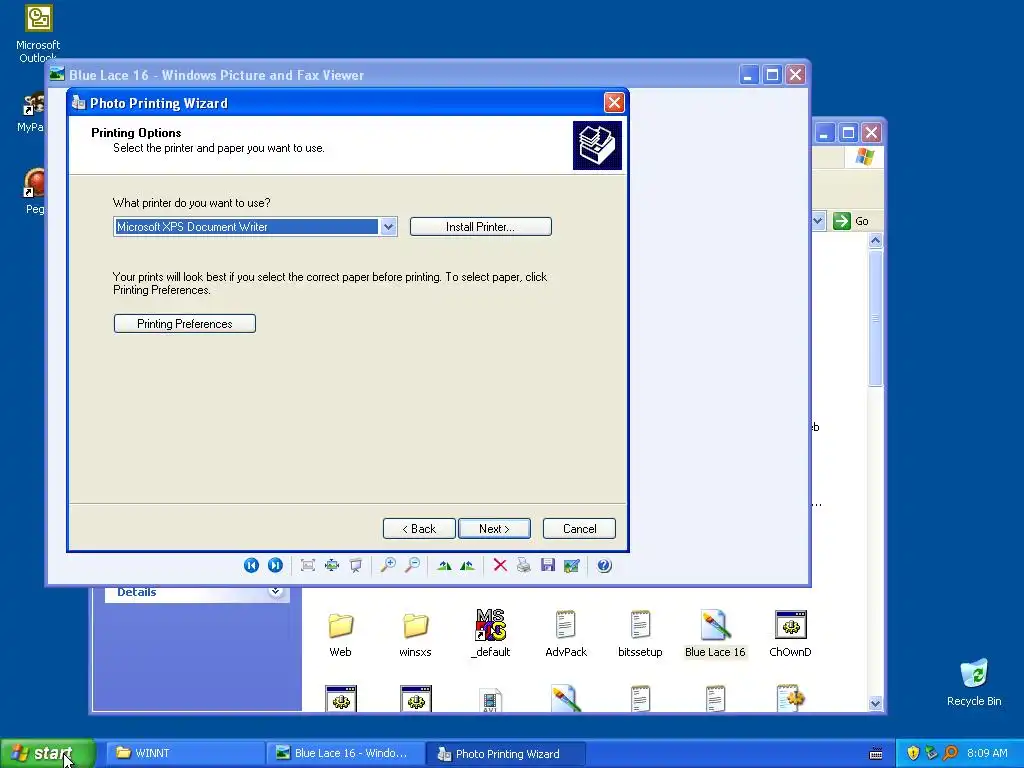
Task: Open address bar dropdown in WINNT window
Action: point(818,221)
